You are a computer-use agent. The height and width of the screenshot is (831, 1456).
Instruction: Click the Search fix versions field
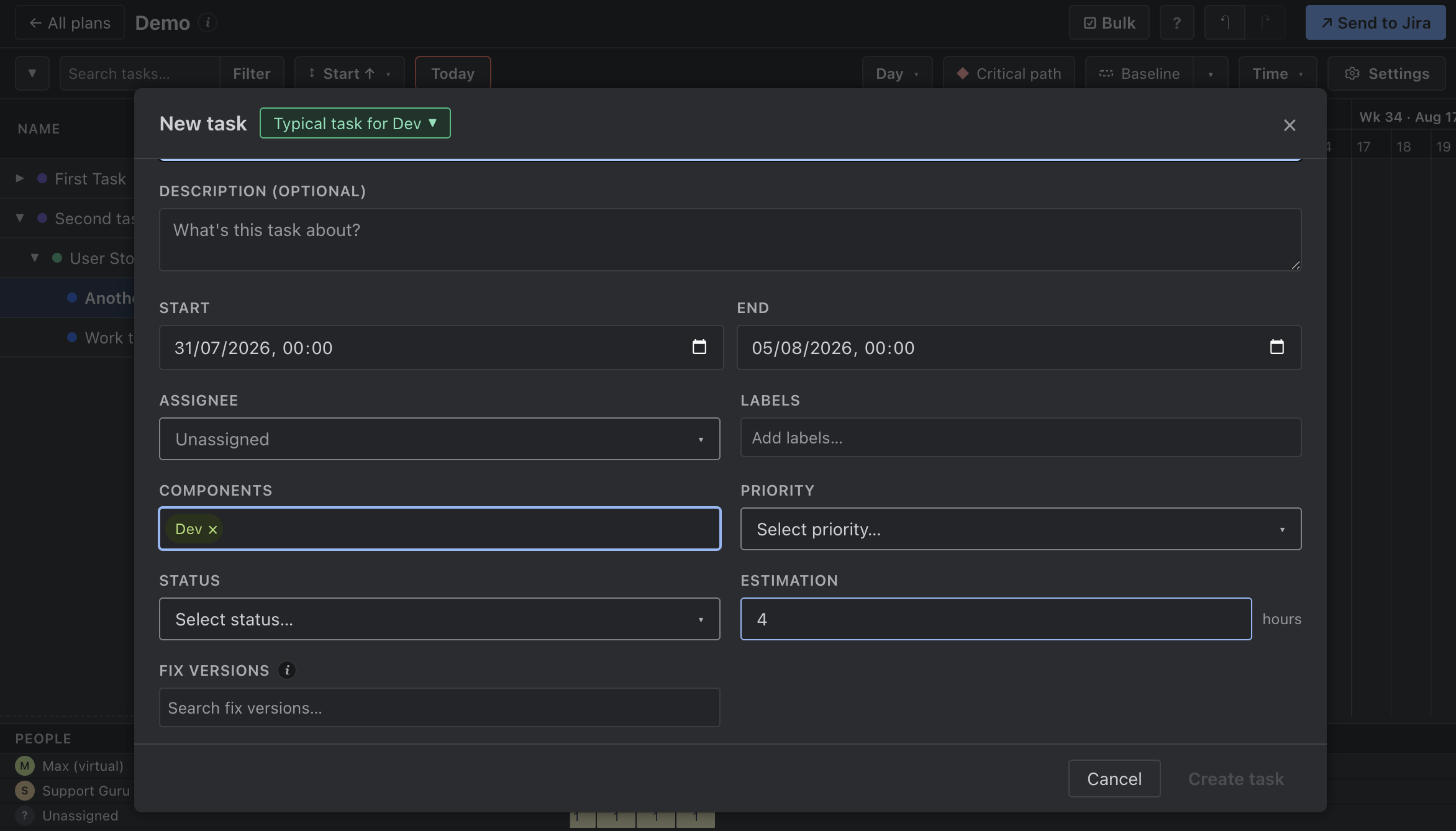tap(440, 707)
